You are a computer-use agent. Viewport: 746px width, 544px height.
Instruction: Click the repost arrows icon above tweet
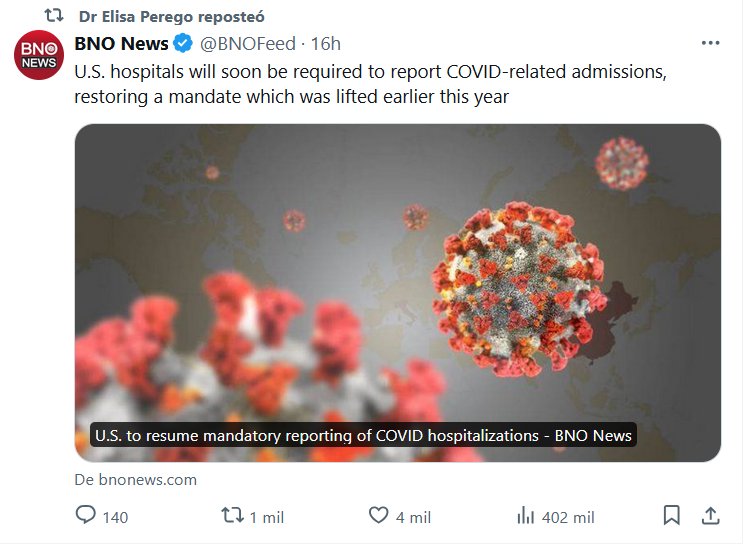pos(54,17)
